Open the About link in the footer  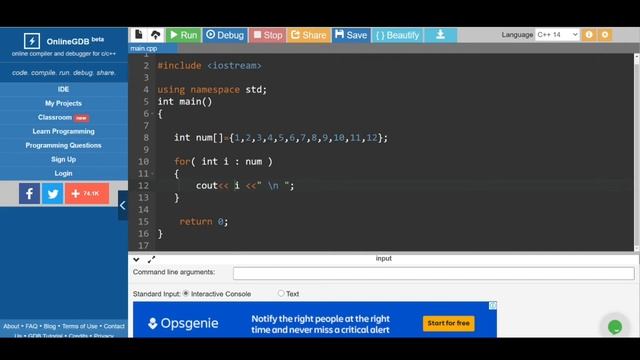11,326
